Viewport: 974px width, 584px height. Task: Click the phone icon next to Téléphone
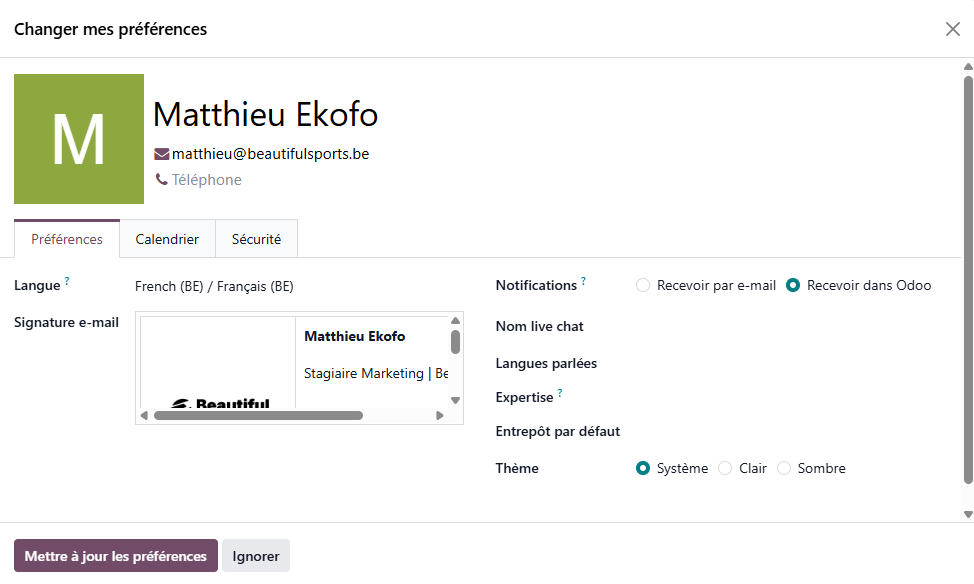(162, 180)
